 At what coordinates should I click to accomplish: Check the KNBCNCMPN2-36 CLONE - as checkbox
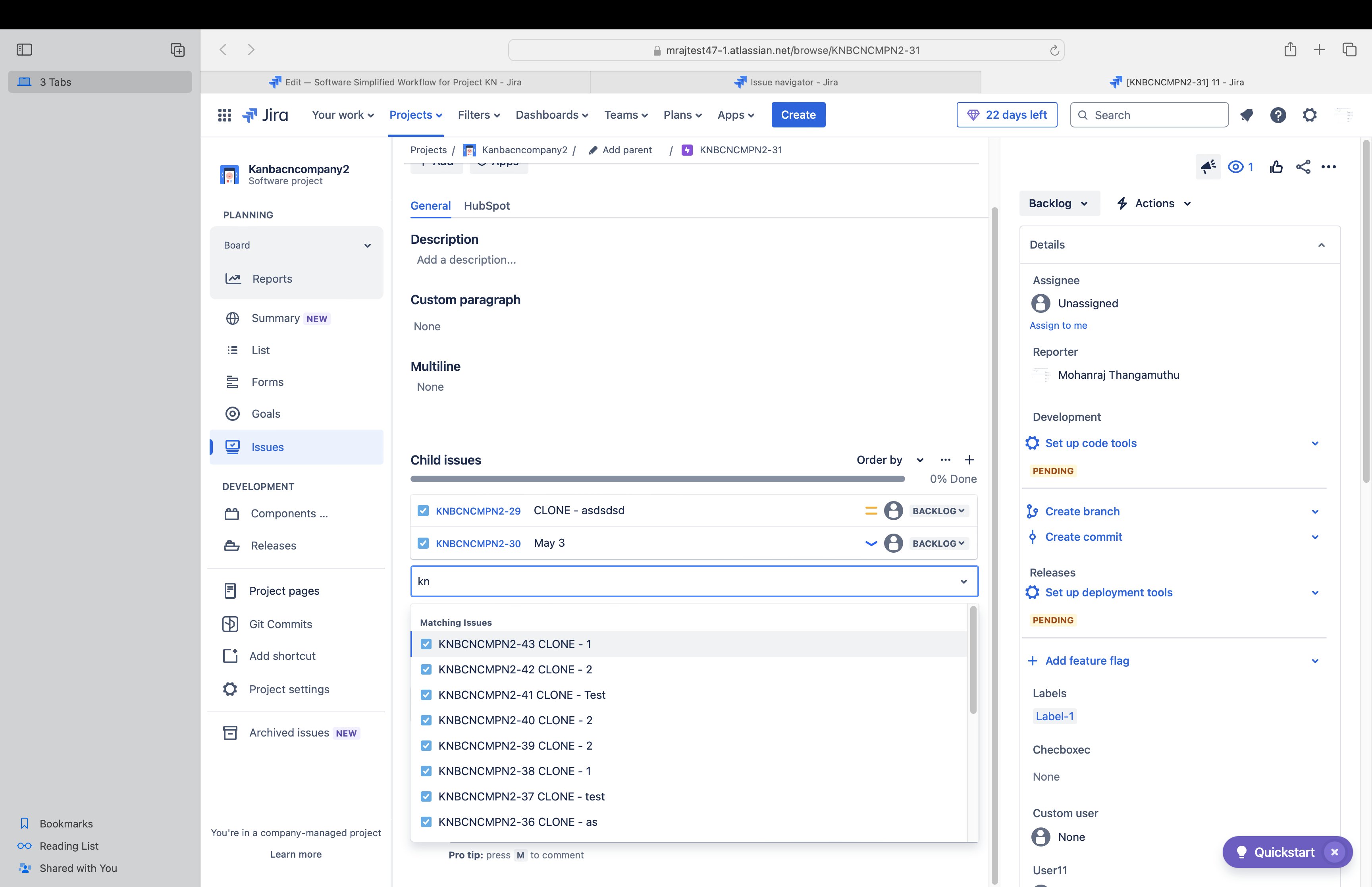click(426, 821)
